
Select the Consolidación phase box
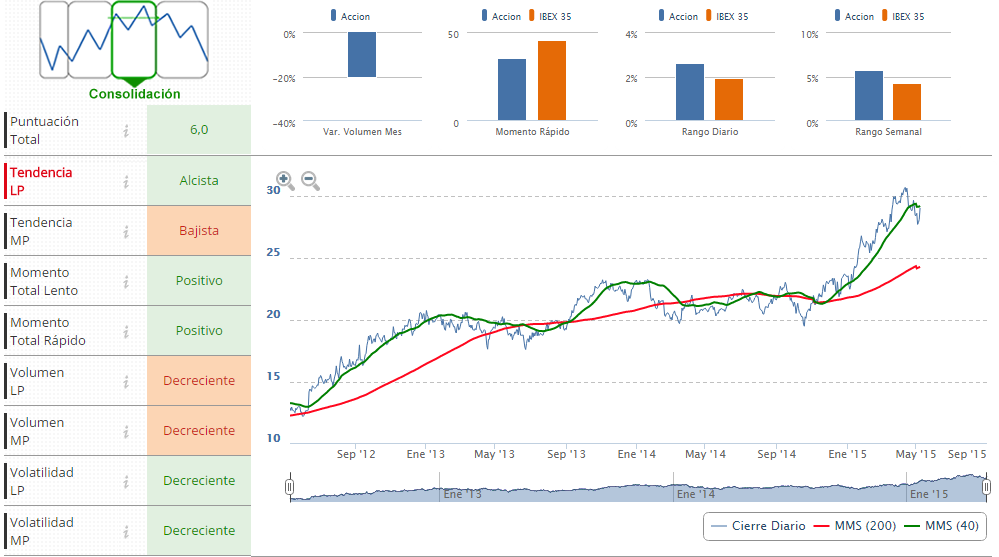click(134, 40)
